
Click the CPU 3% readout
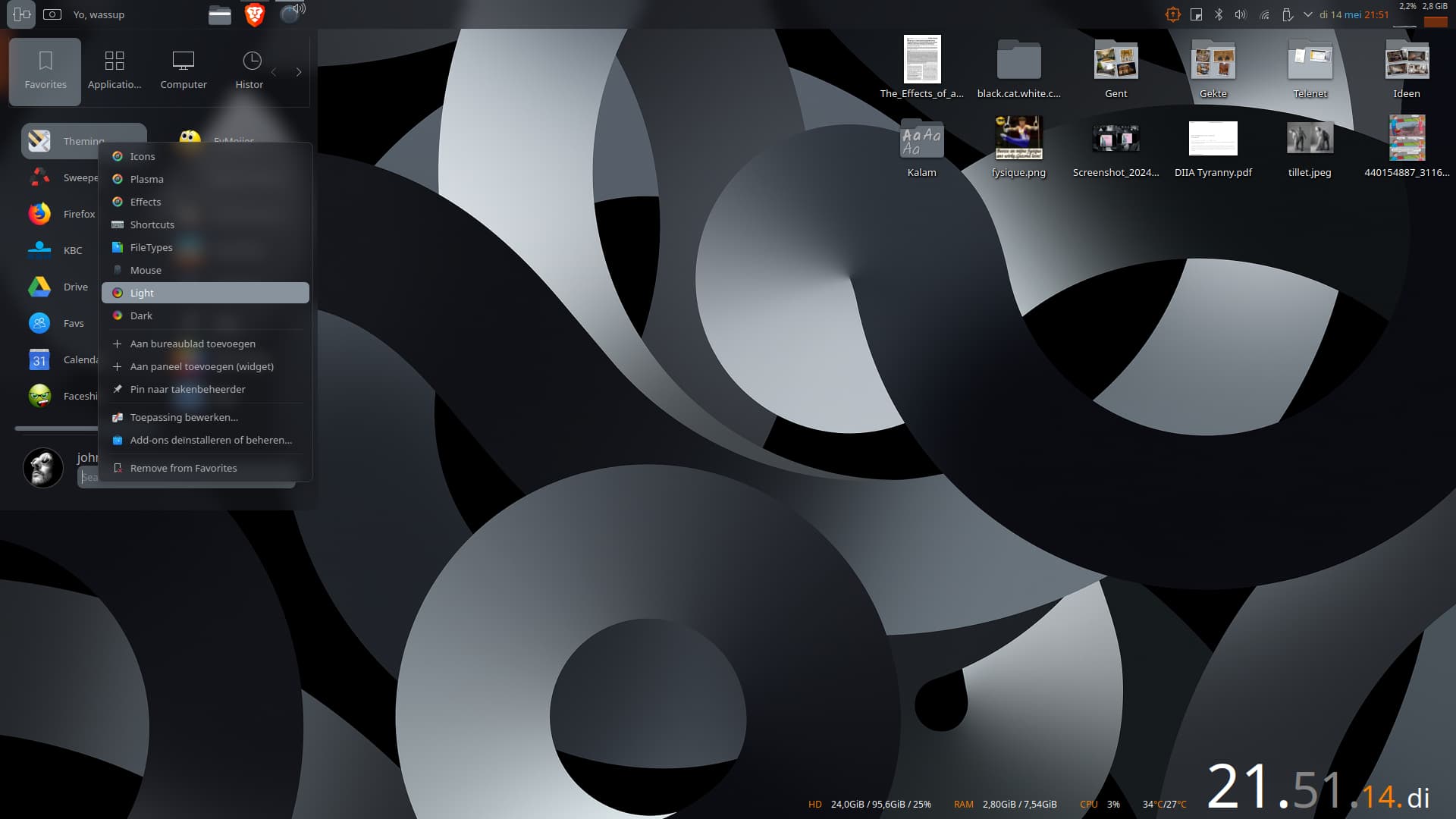1100,804
